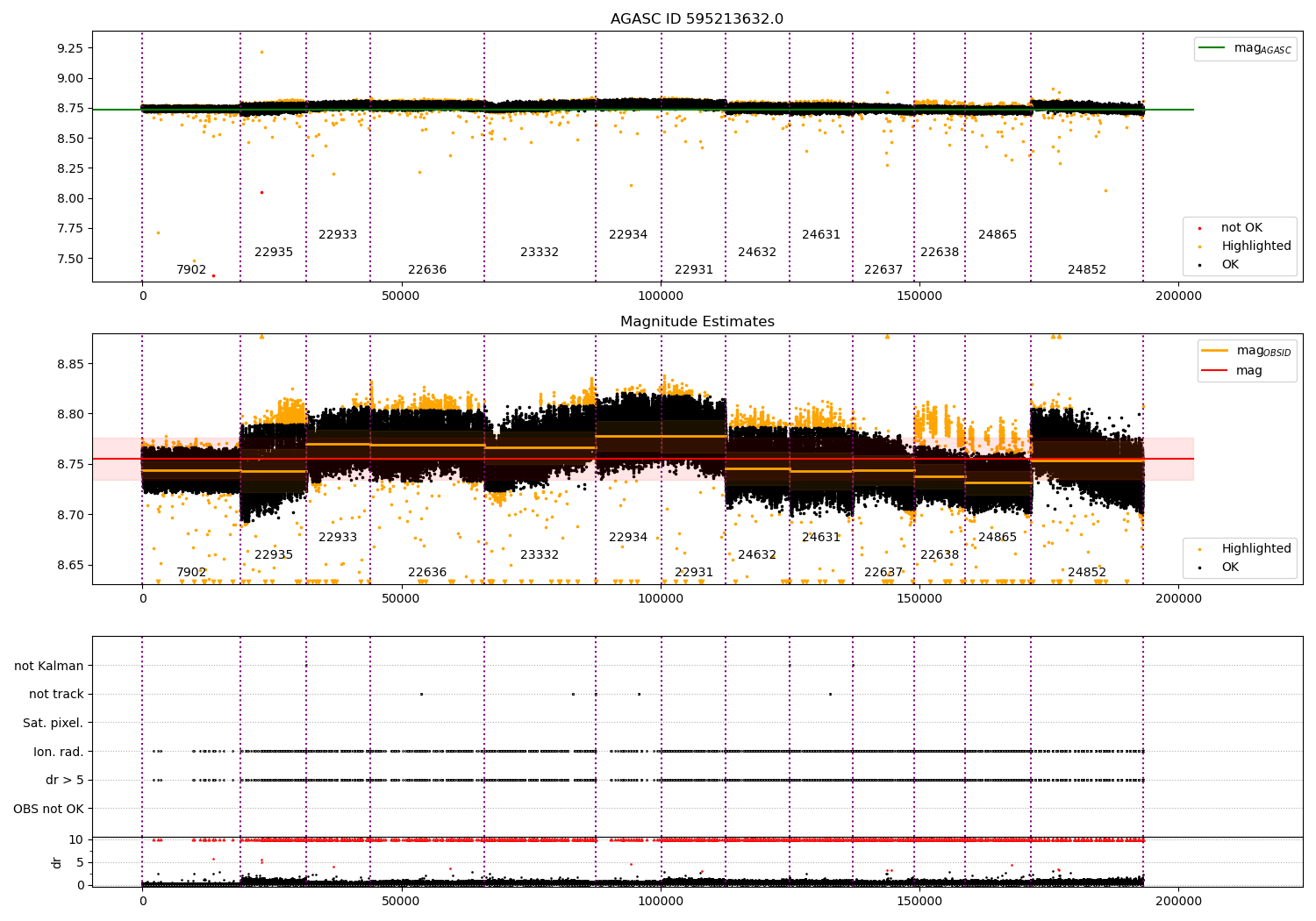This screenshot has height=921, width=1316.
Task: Click the 'dr > 5' axis label
Action: point(65,780)
